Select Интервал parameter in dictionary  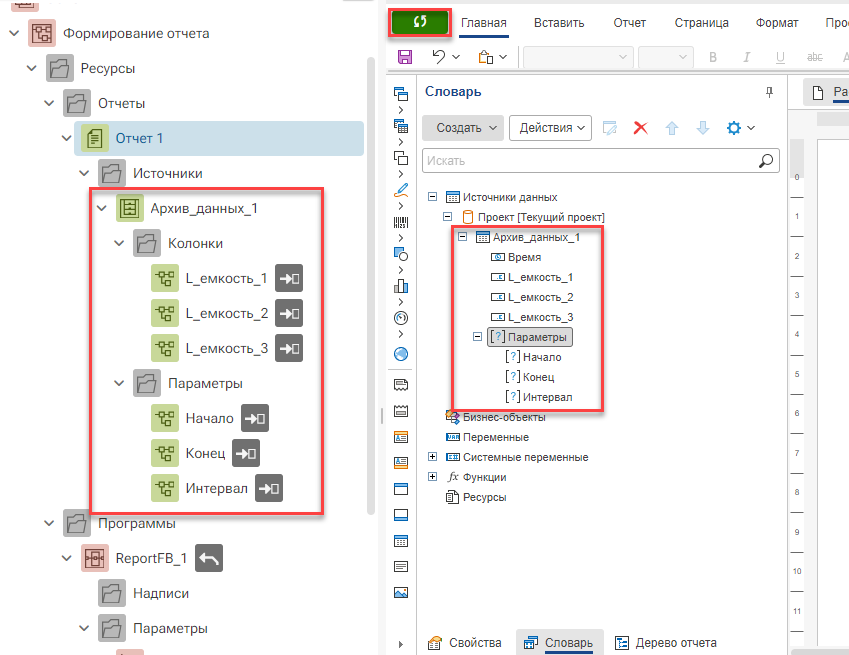coord(547,397)
